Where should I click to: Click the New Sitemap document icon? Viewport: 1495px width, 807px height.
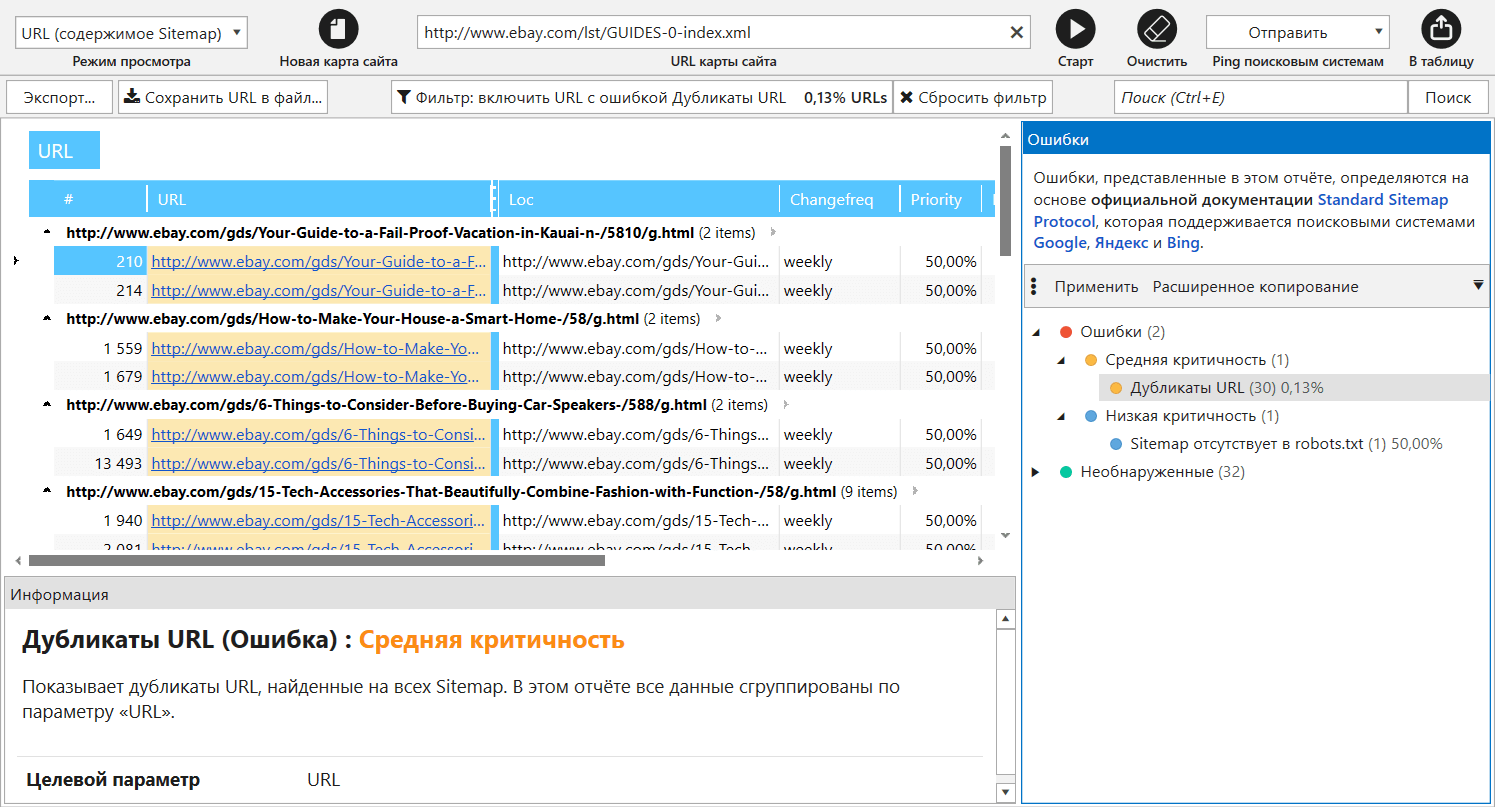coord(338,29)
